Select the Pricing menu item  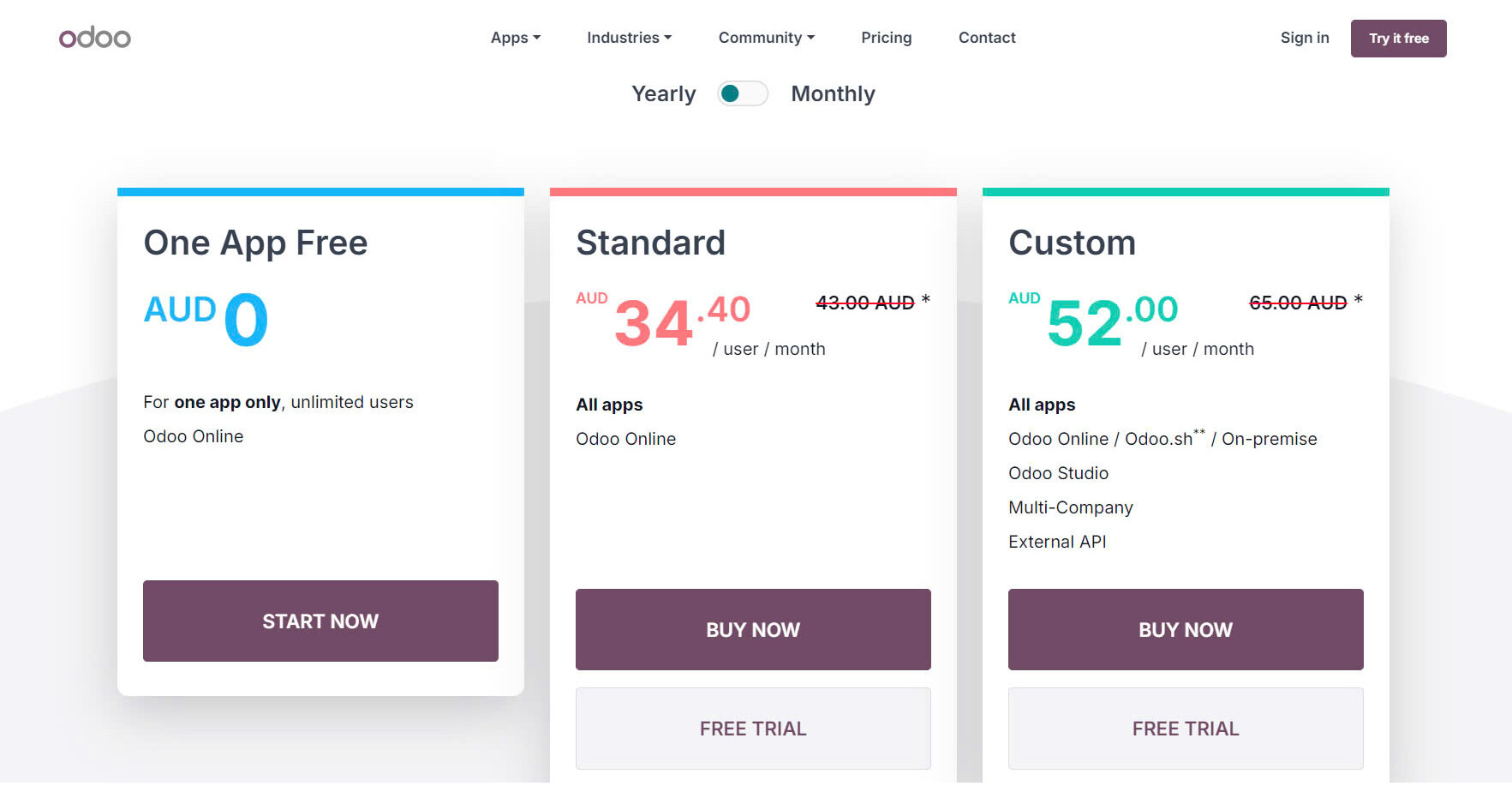click(x=886, y=38)
